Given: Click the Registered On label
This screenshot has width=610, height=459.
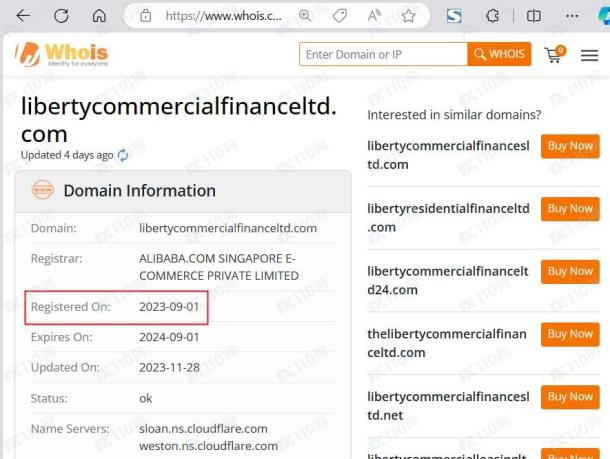Looking at the screenshot, I should tap(71, 307).
